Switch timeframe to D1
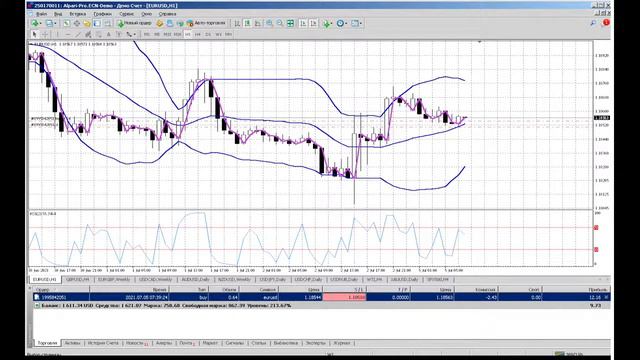 tap(208, 34)
